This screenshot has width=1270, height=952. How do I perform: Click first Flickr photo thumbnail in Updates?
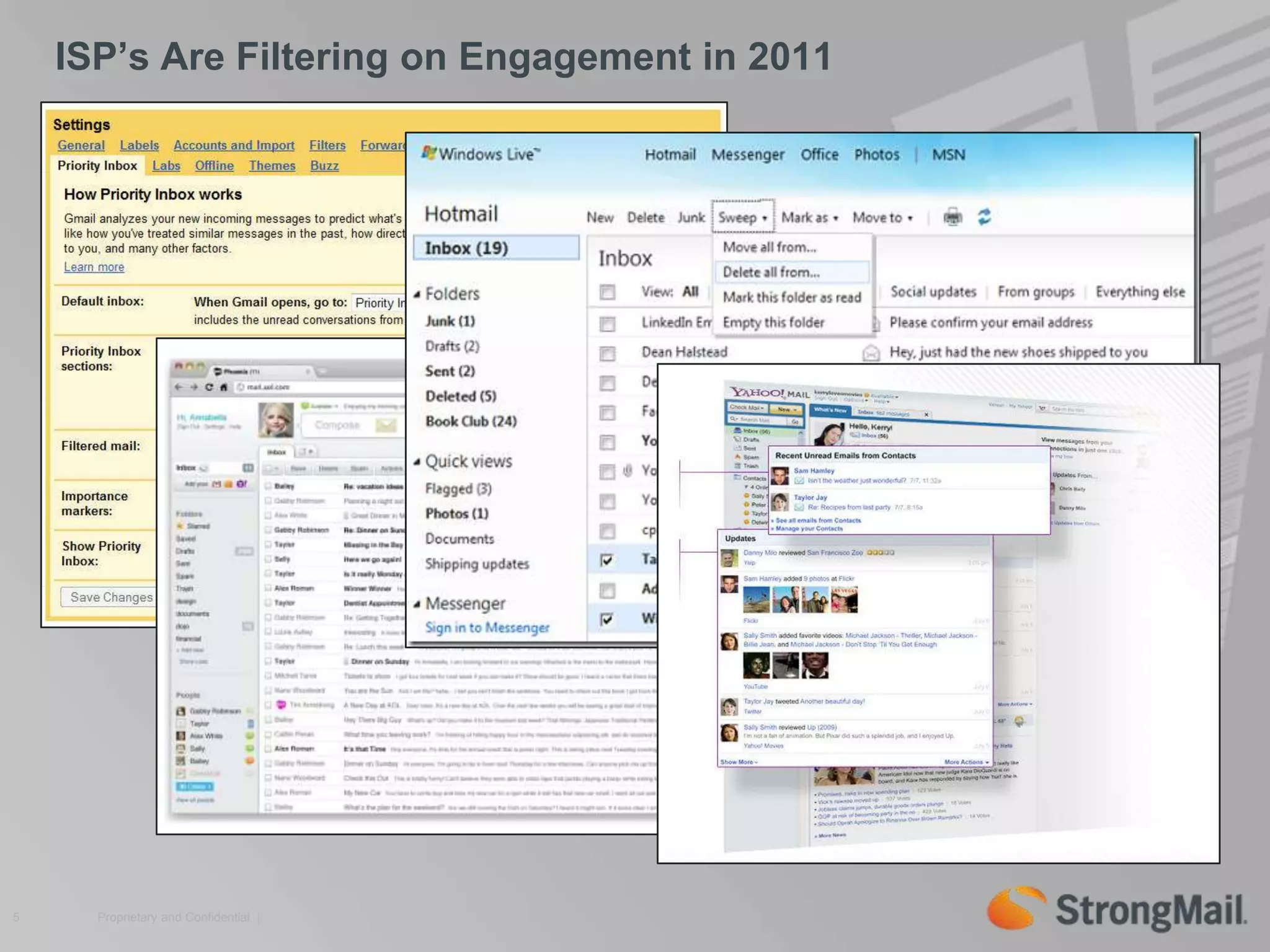(756, 600)
